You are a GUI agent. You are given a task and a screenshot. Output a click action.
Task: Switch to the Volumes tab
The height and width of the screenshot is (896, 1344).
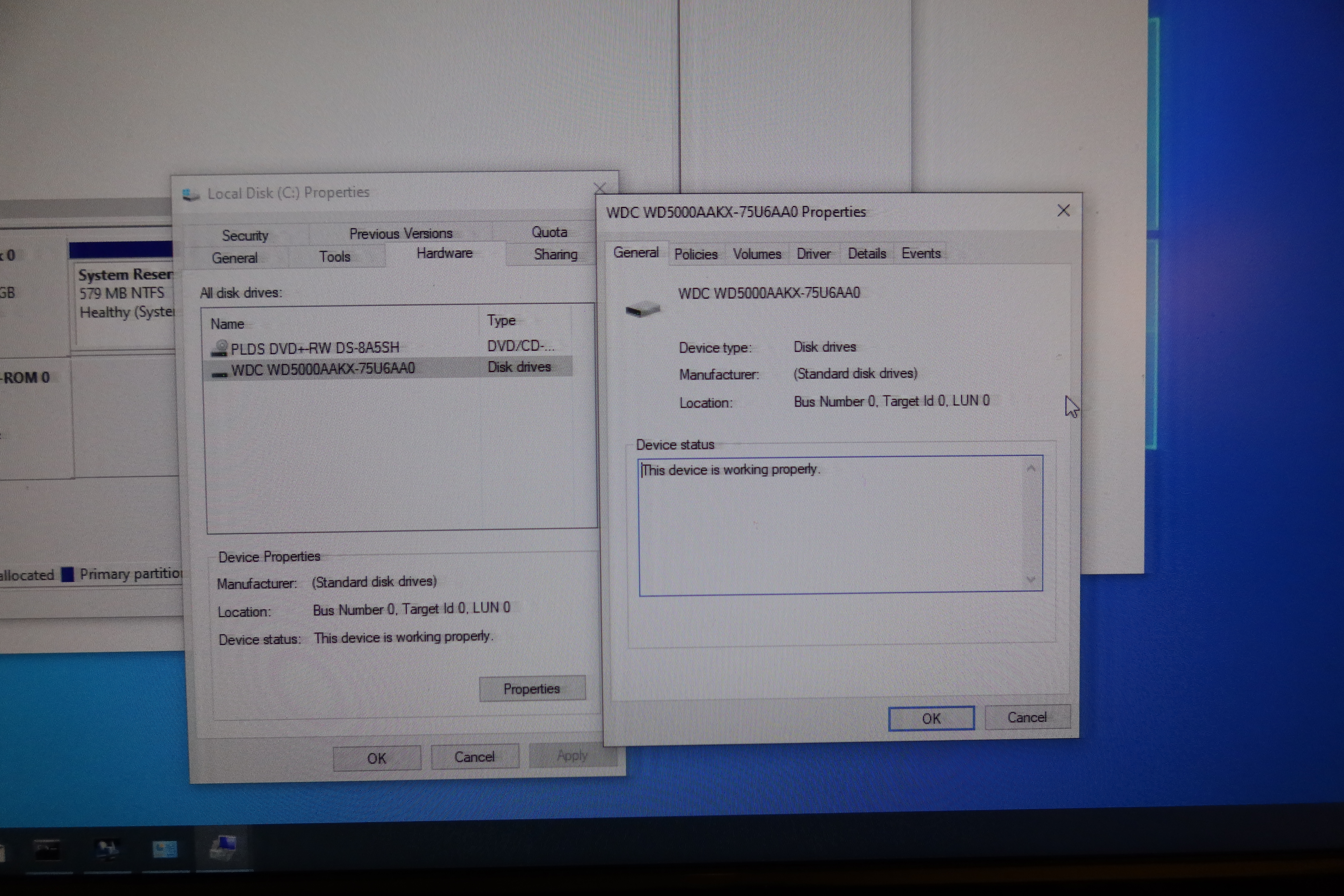coord(756,254)
